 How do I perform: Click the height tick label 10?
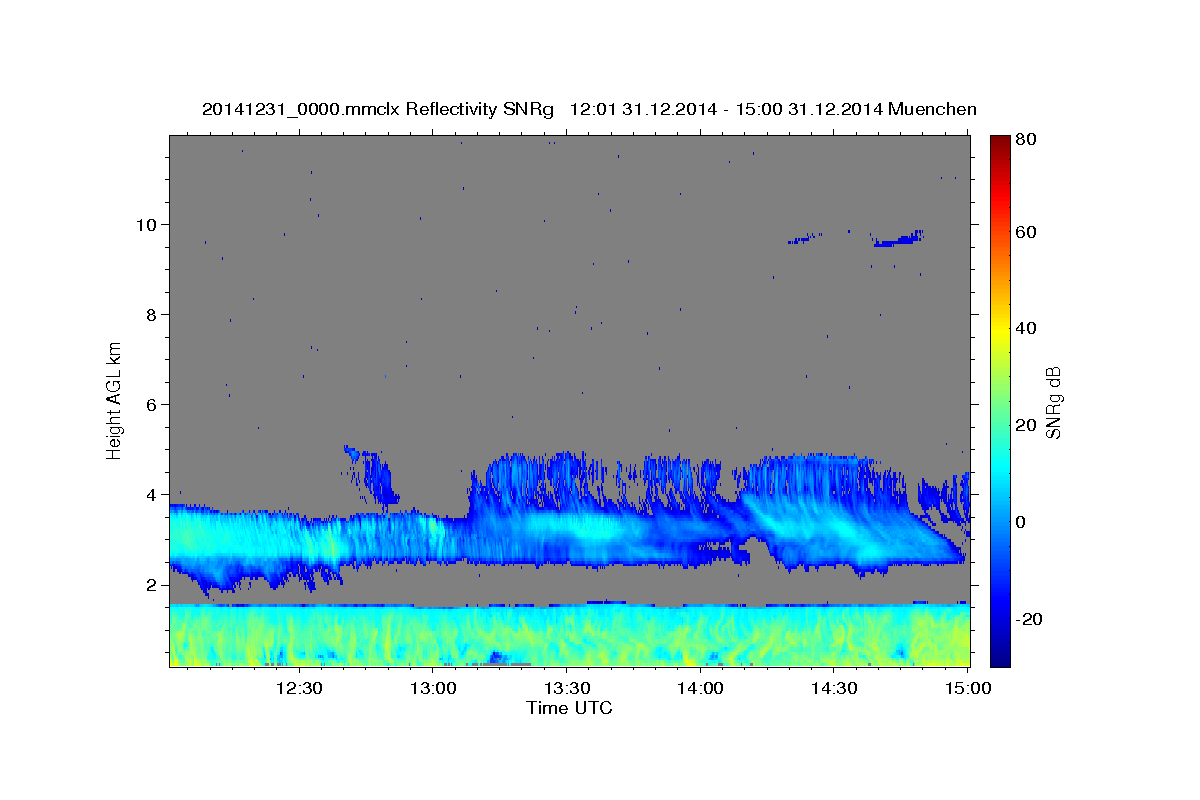coord(148,225)
